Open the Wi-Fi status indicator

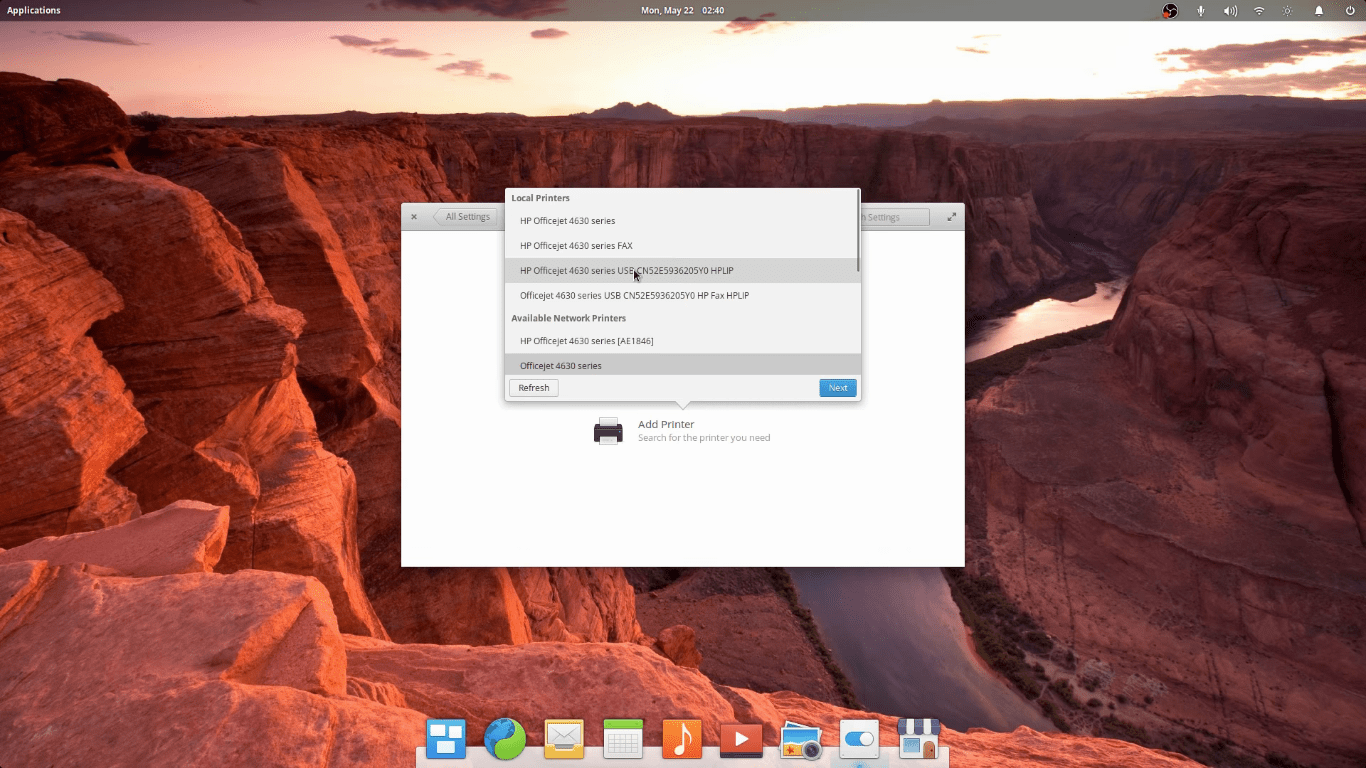1258,11
